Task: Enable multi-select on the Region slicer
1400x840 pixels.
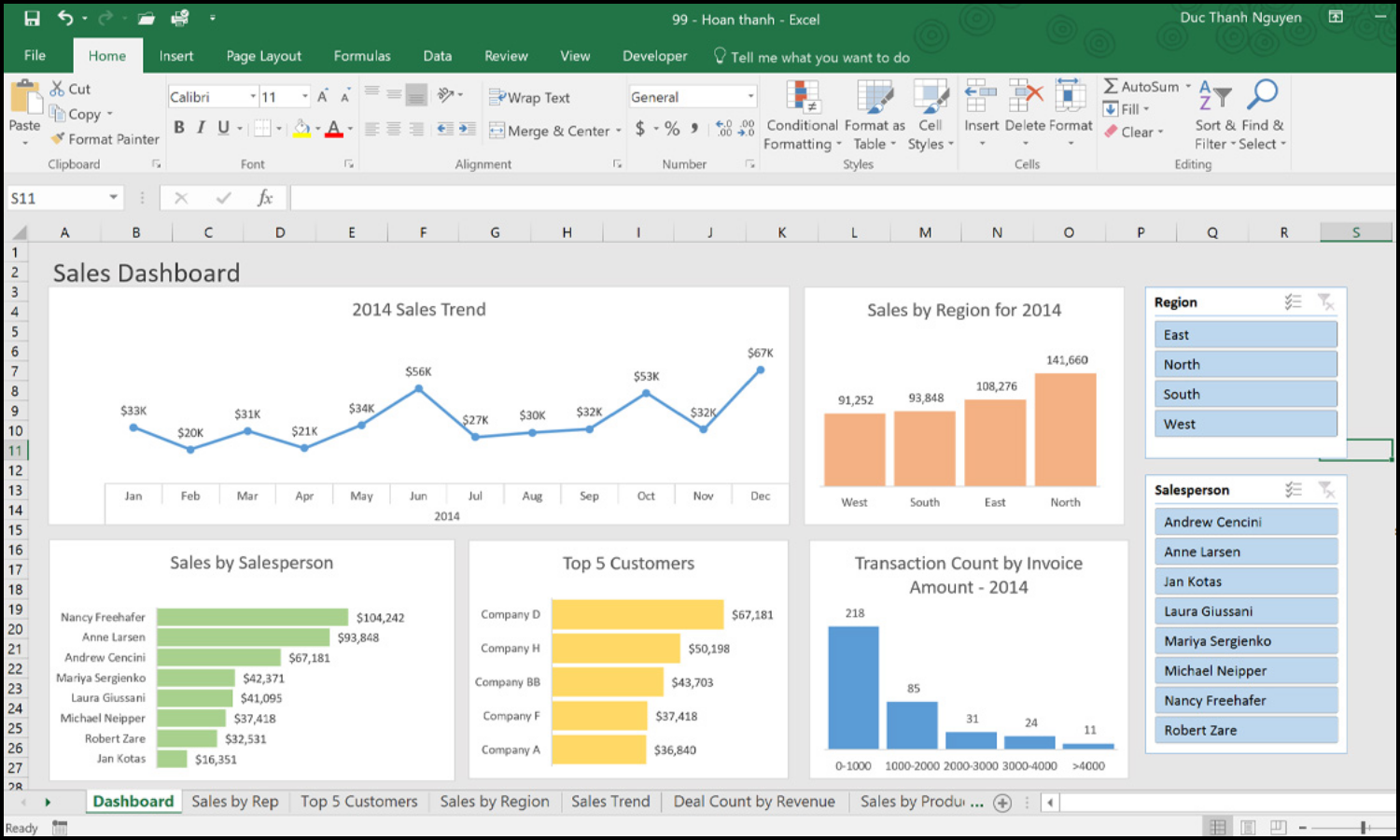Action: point(1294,301)
